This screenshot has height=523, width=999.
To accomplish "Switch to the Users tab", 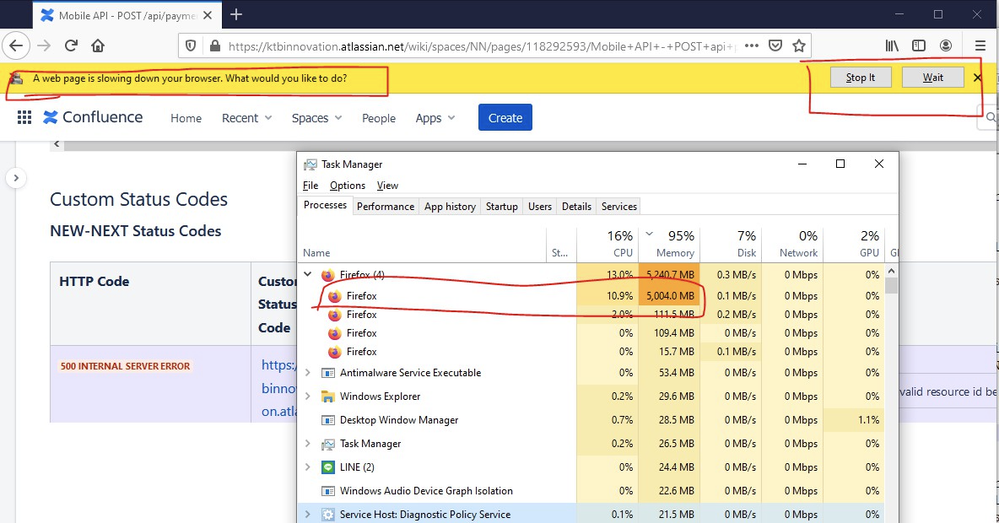I will coord(540,206).
